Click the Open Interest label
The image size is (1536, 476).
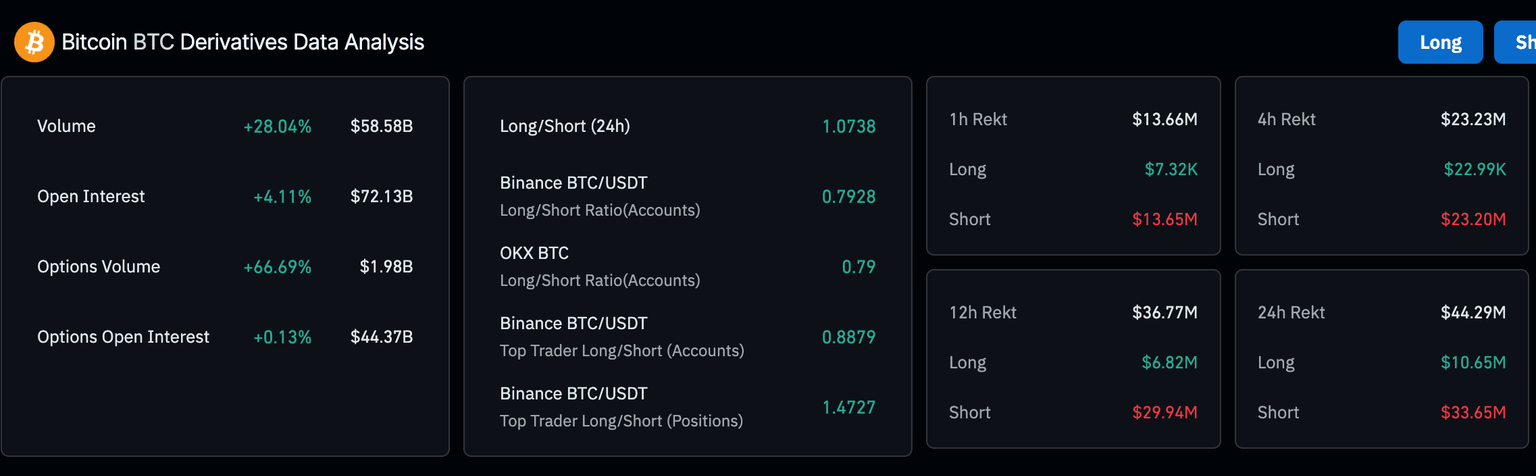click(x=91, y=197)
